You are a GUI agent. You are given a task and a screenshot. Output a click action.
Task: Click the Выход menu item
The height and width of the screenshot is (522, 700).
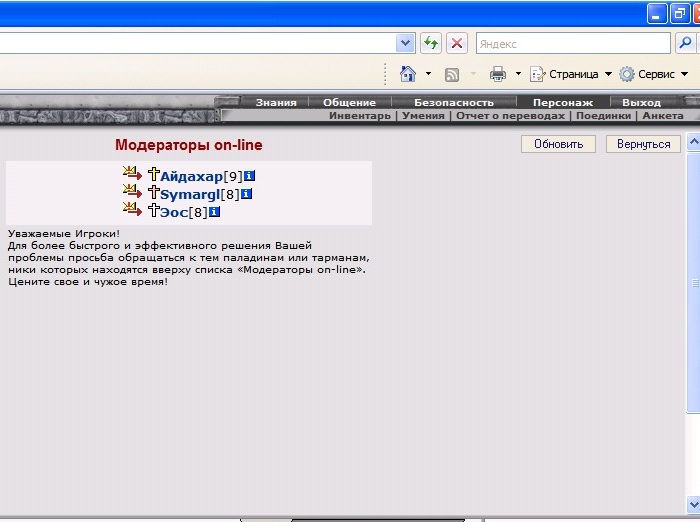tap(642, 103)
